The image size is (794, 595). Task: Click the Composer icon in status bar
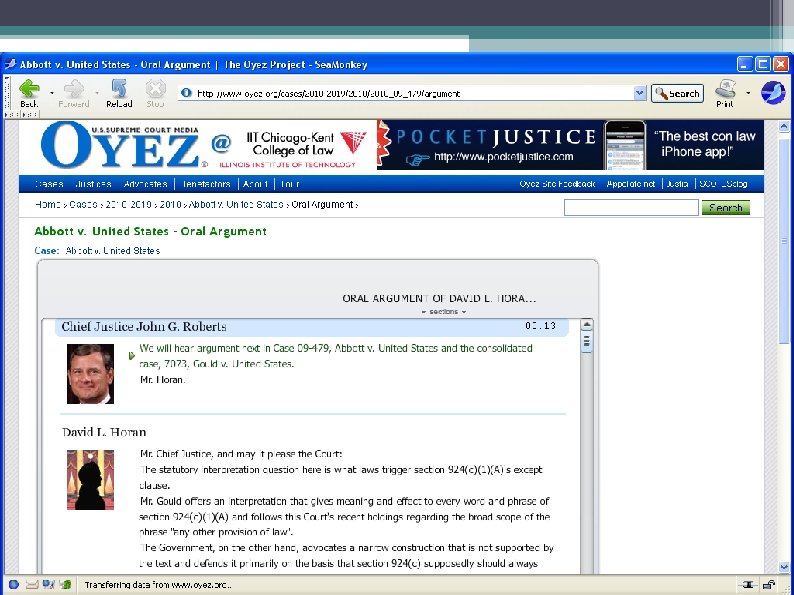[48, 584]
